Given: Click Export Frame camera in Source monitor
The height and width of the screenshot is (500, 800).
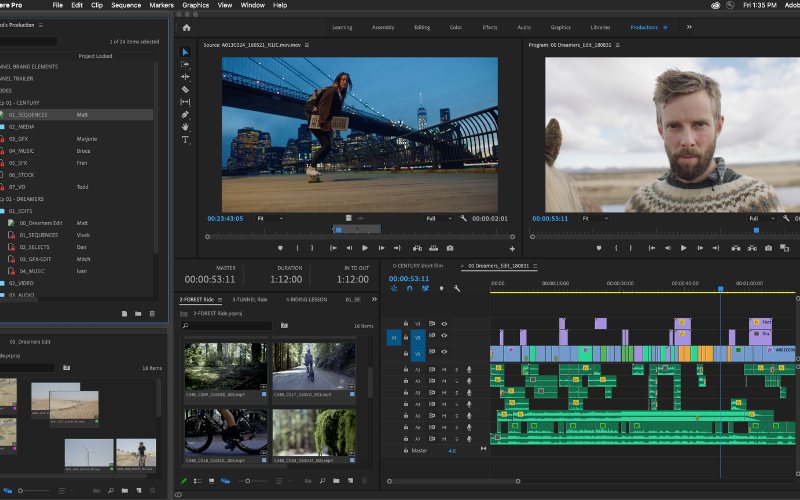Looking at the screenshot, I should coord(450,248).
